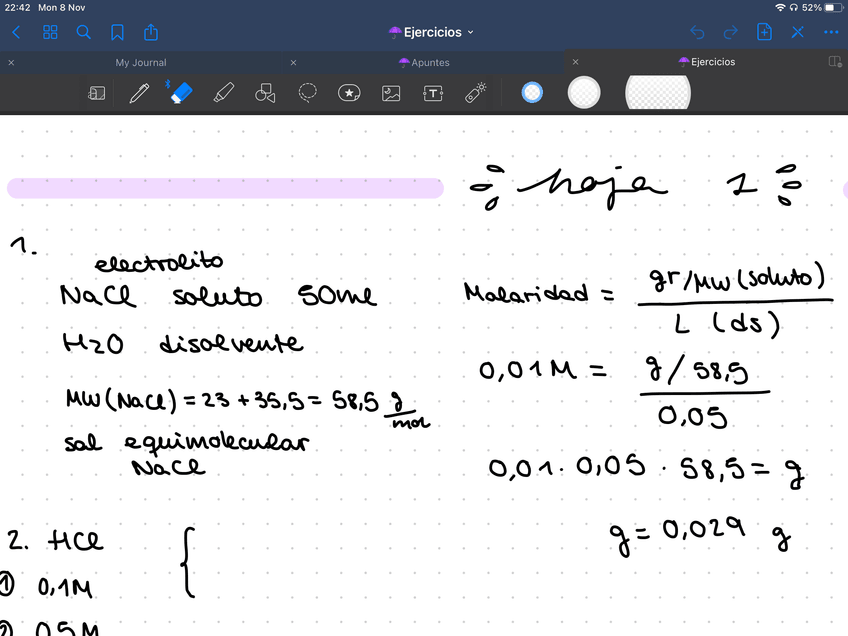Go back with the back arrow
Viewport: 848px width, 636px height.
point(16,32)
